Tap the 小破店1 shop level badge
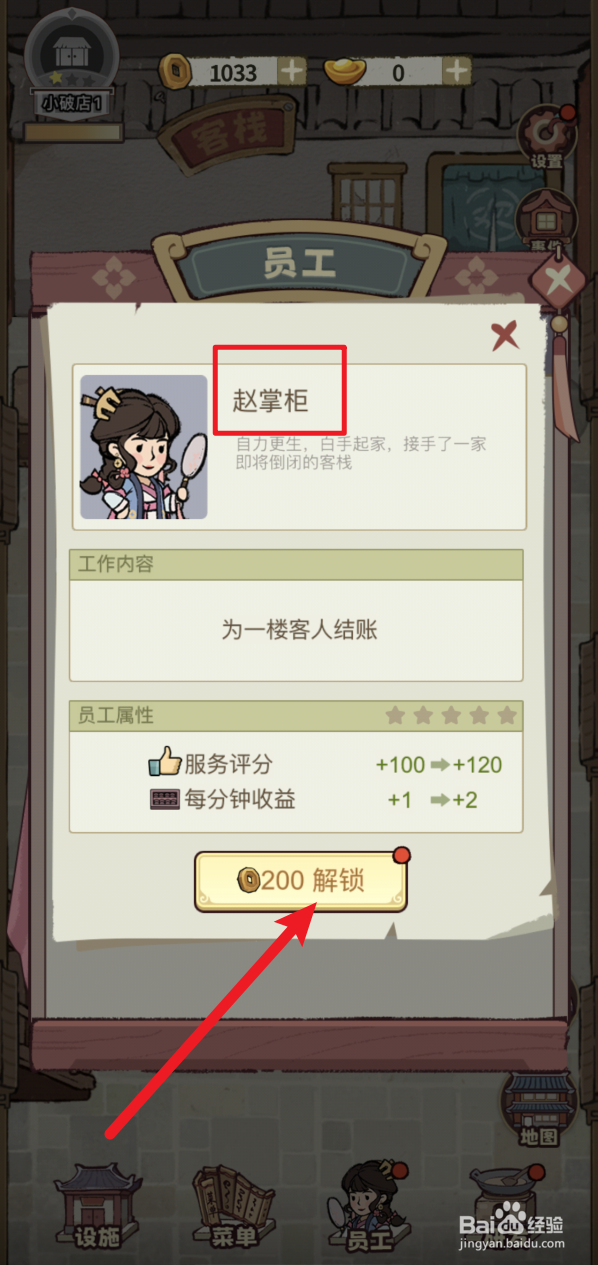The width and height of the screenshot is (598, 1265). [x=71, y=70]
